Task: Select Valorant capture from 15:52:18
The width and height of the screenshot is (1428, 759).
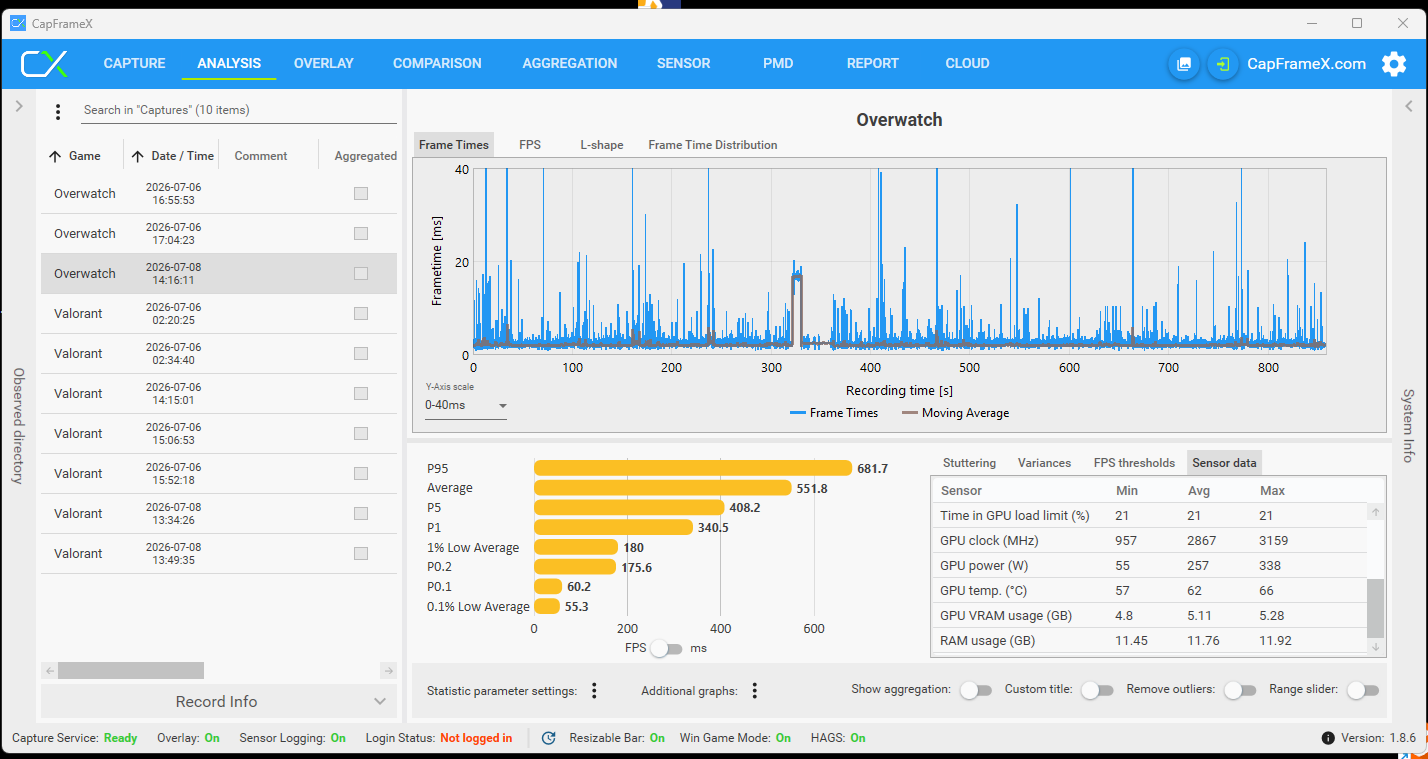Action: (219, 474)
